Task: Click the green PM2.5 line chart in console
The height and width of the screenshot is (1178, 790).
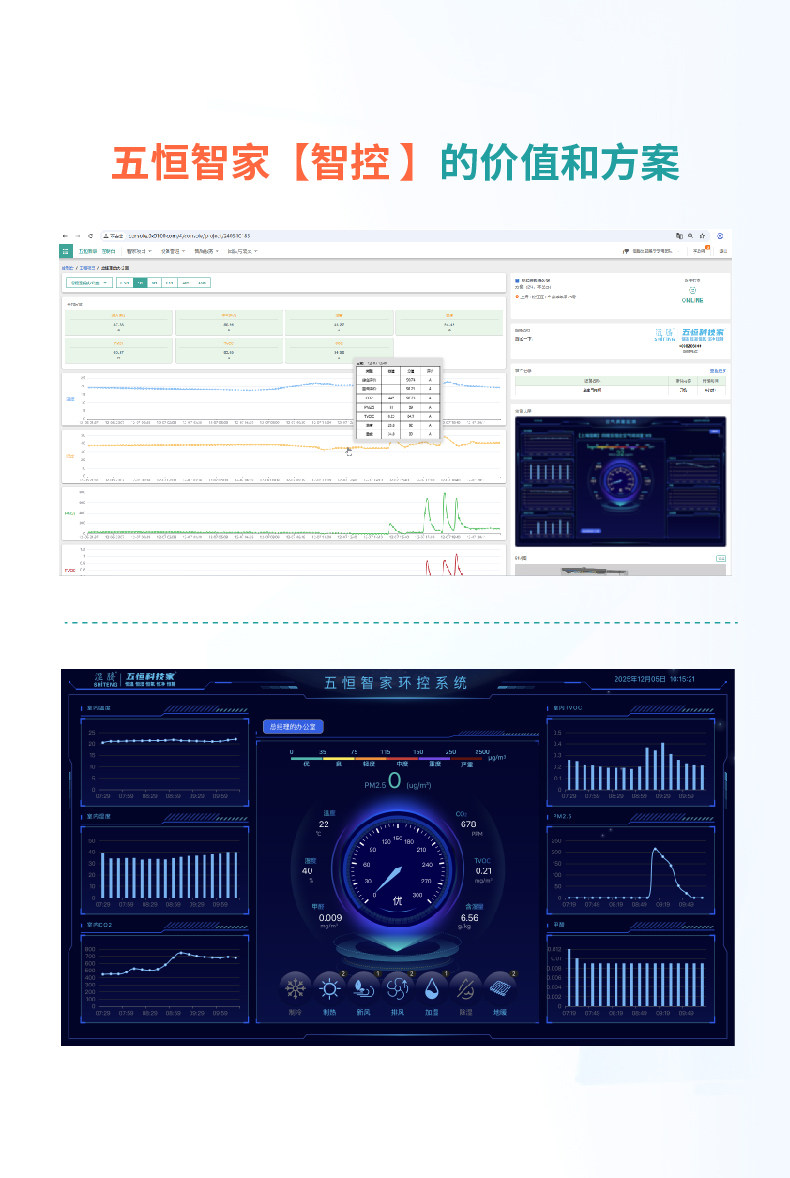Action: (x=284, y=513)
